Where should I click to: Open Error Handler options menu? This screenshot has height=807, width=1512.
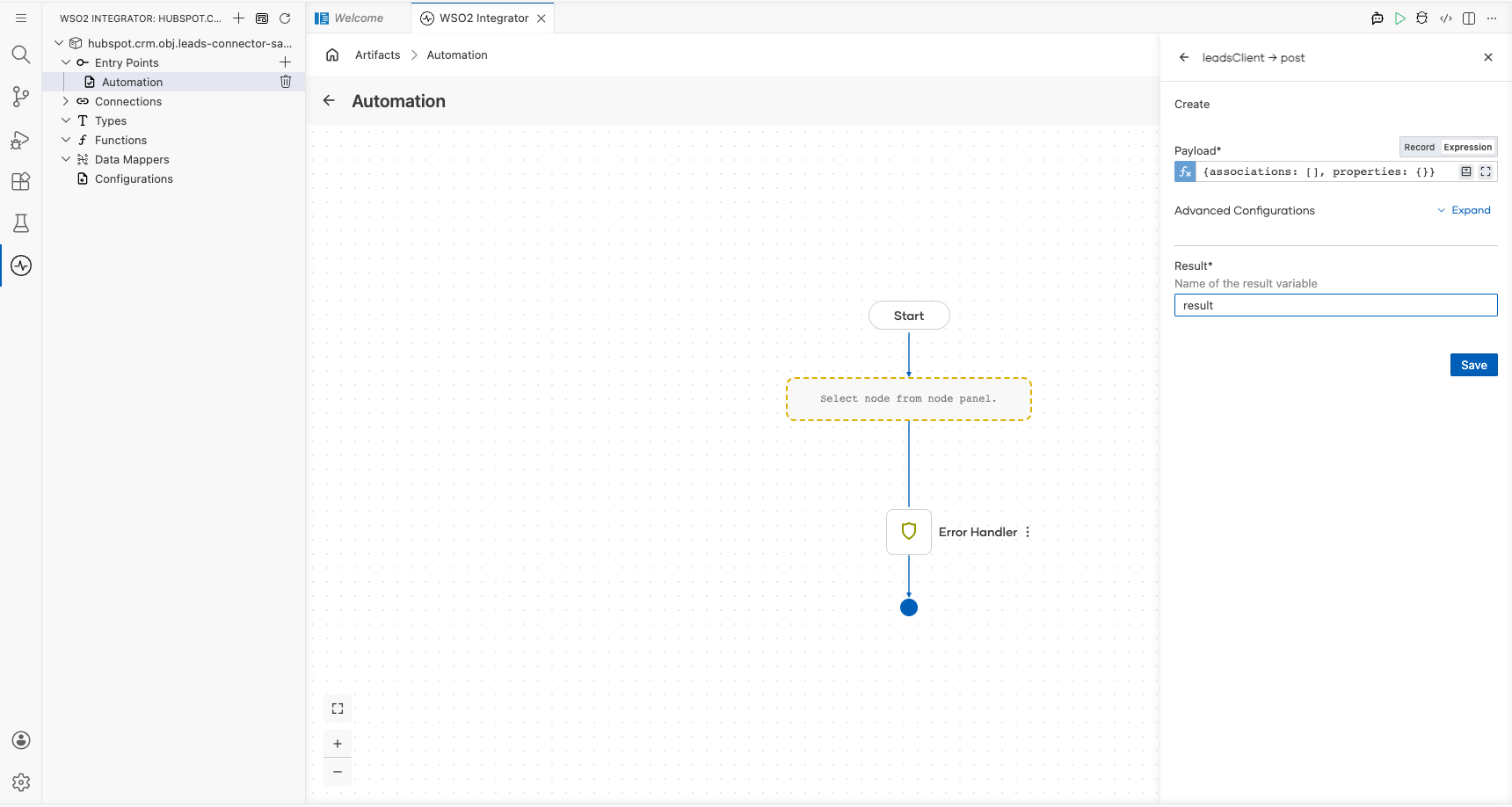point(1028,532)
